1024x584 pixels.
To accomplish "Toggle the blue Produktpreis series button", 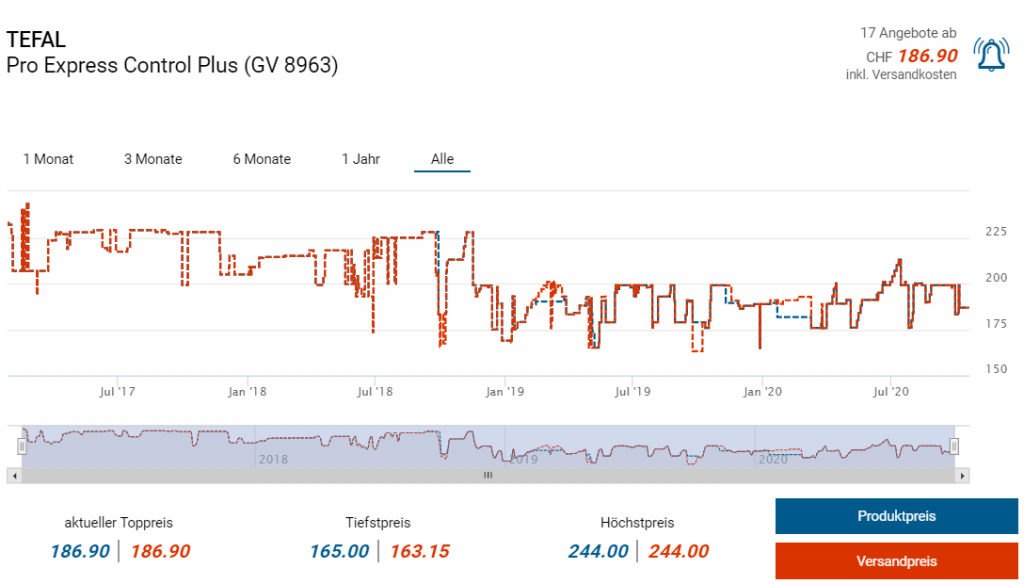I will [896, 516].
